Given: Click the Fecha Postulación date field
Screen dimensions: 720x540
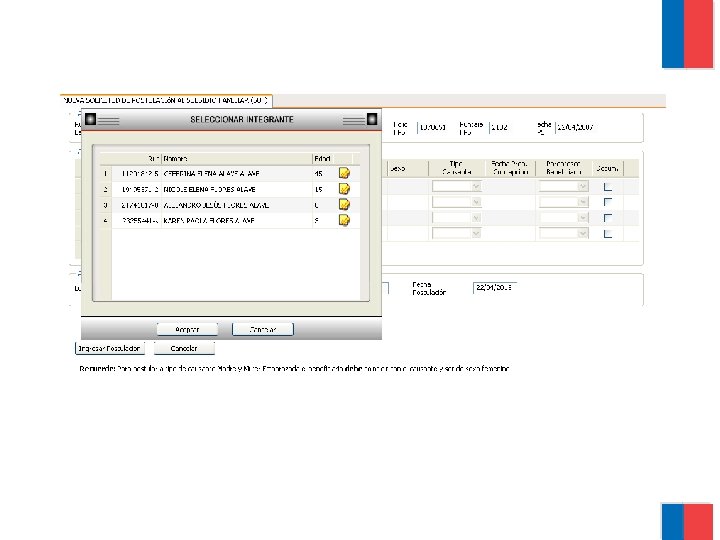Looking at the screenshot, I should pos(495,287).
